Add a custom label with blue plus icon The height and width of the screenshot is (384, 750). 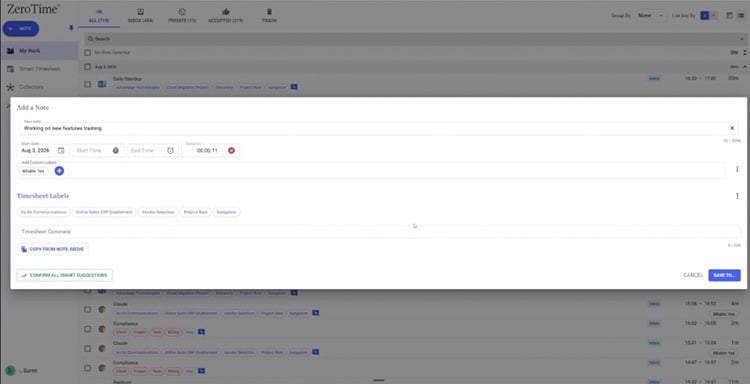pos(59,171)
